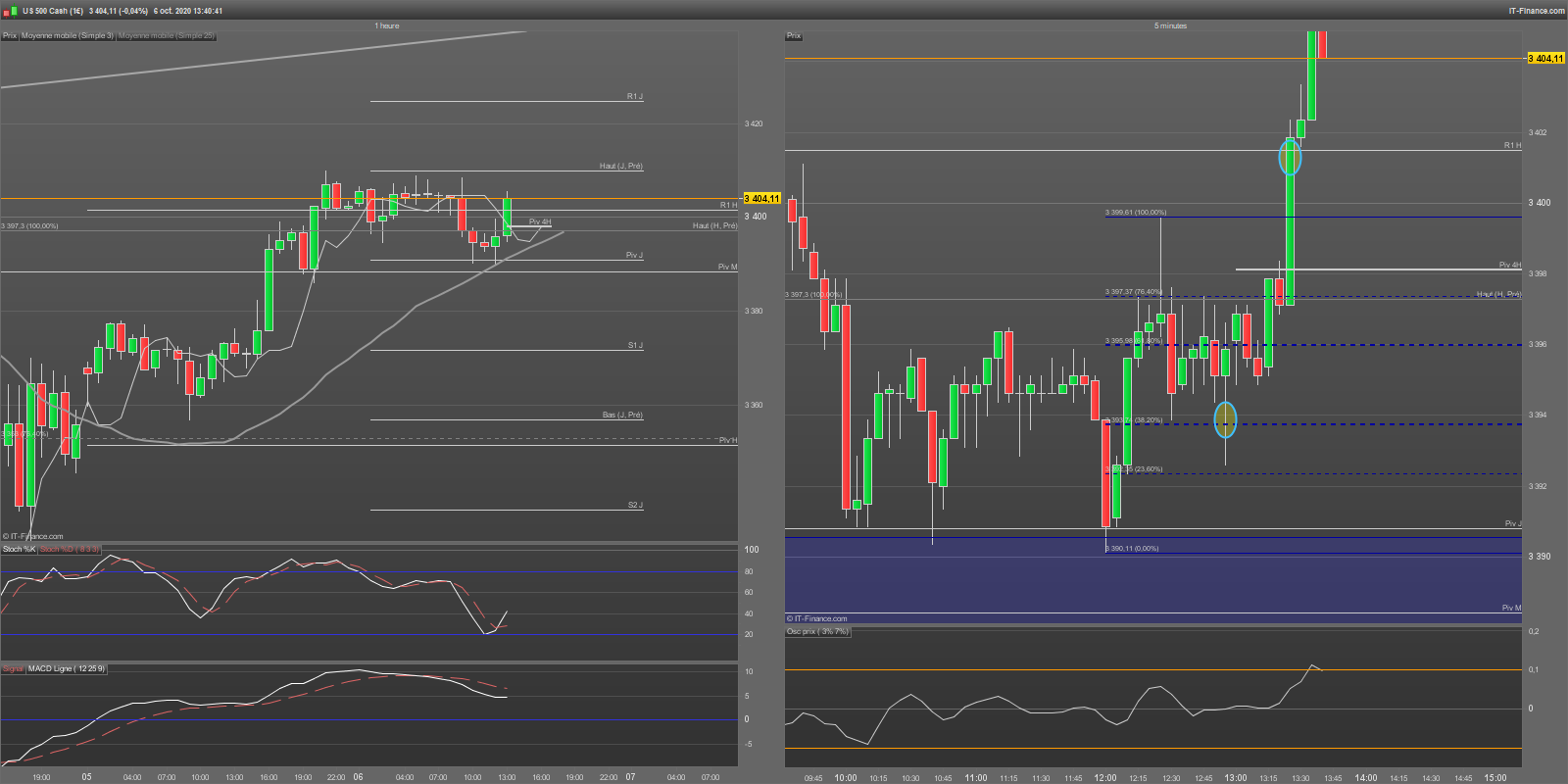Image resolution: width=1568 pixels, height=784 pixels.
Task: Click the 3 390,11 (0,00%) Fibonacci label
Action: pos(1132,548)
